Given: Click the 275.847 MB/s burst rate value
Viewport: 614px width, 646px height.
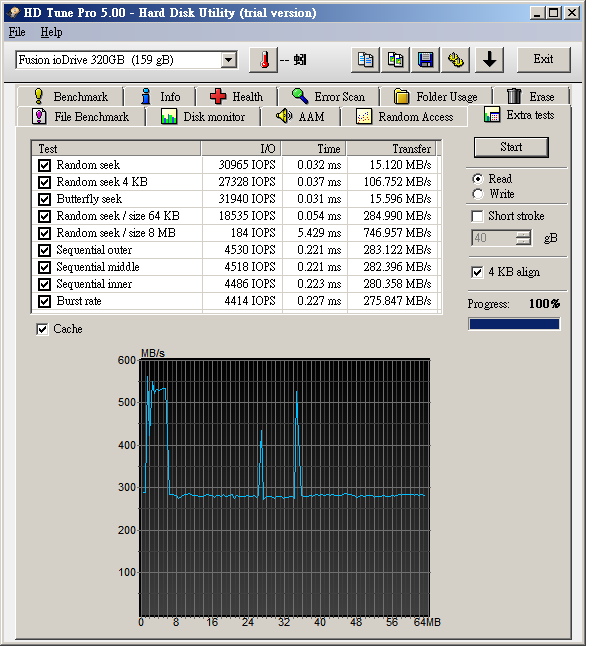Looking at the screenshot, I should [x=397, y=301].
